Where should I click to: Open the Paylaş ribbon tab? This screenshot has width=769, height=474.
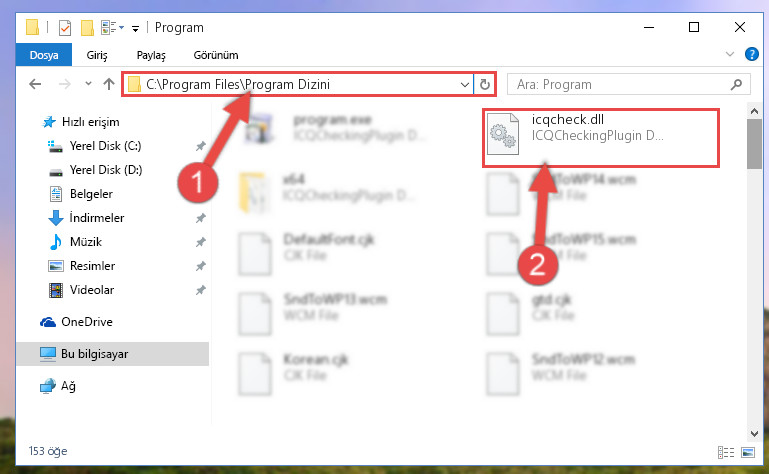point(151,55)
